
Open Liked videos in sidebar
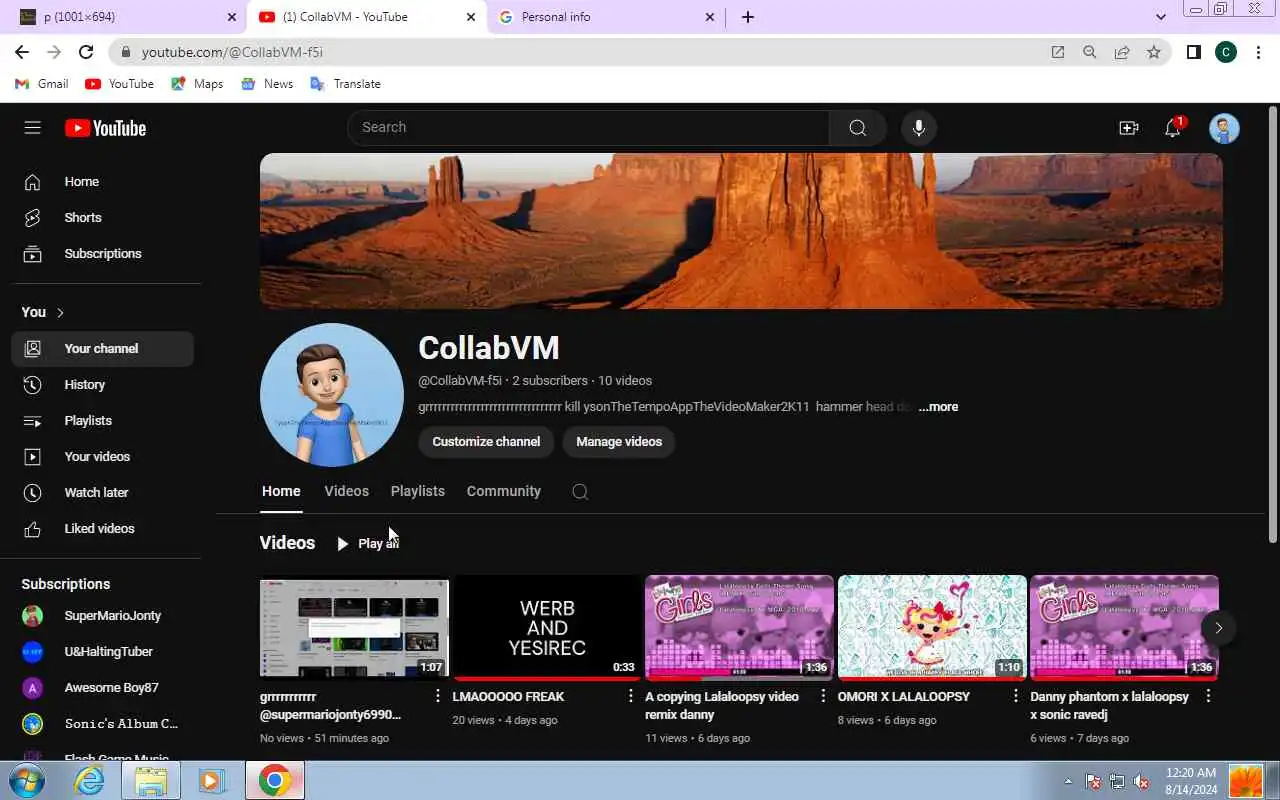point(102,529)
